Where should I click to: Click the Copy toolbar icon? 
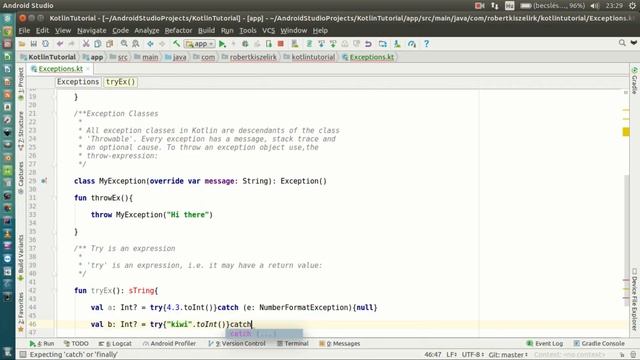[98, 44]
